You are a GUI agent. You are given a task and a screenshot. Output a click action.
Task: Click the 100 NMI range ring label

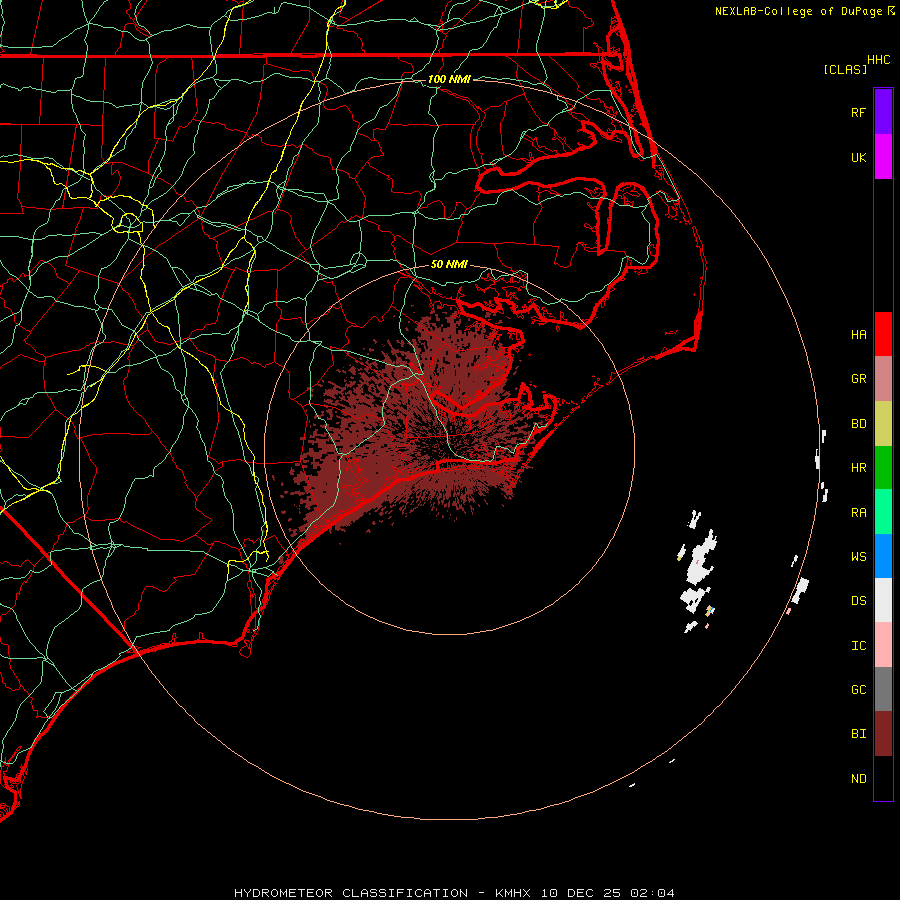click(449, 79)
